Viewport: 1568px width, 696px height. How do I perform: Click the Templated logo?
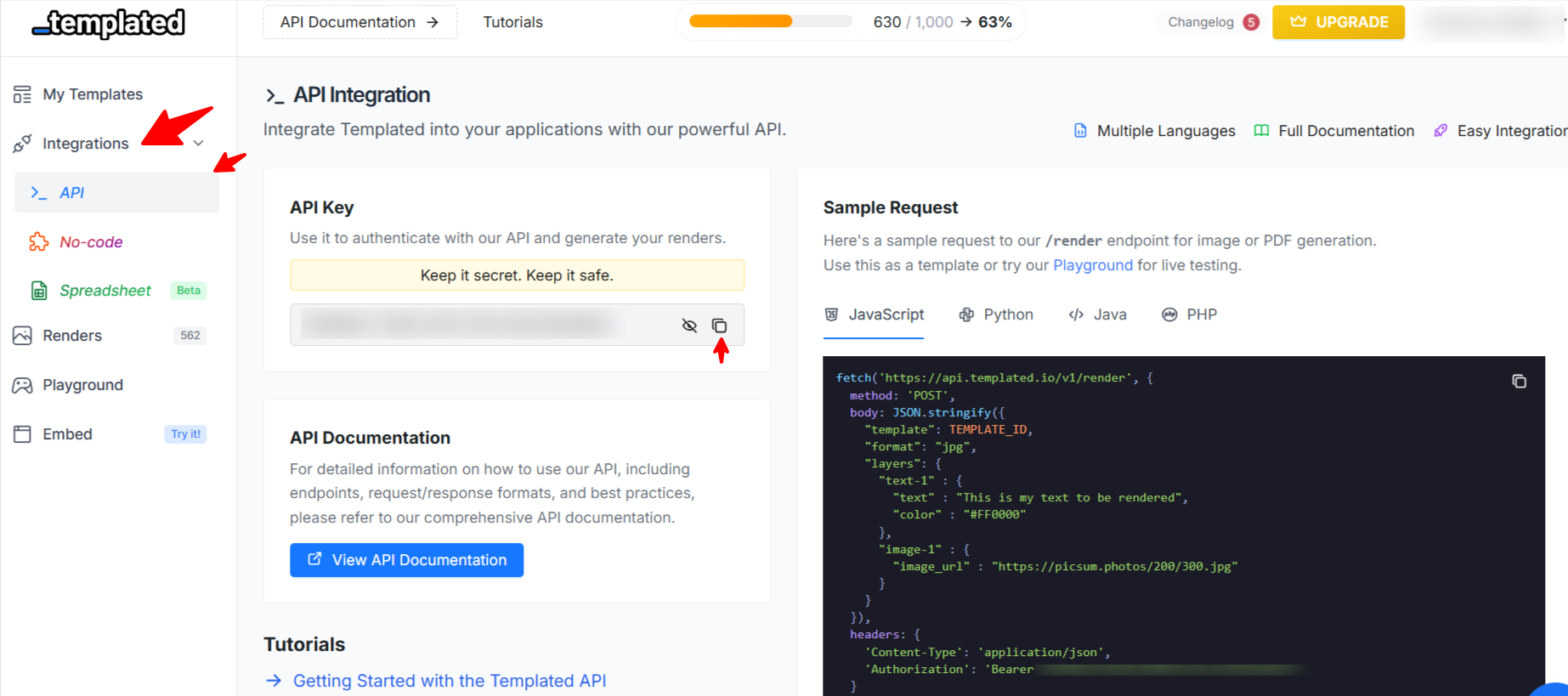tap(109, 23)
